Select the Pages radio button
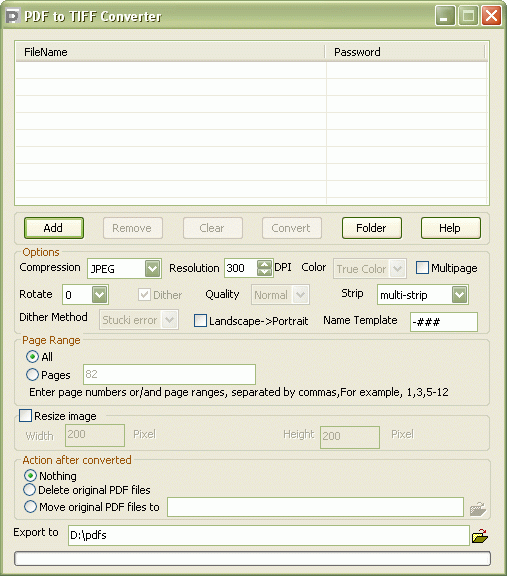 click(32, 374)
